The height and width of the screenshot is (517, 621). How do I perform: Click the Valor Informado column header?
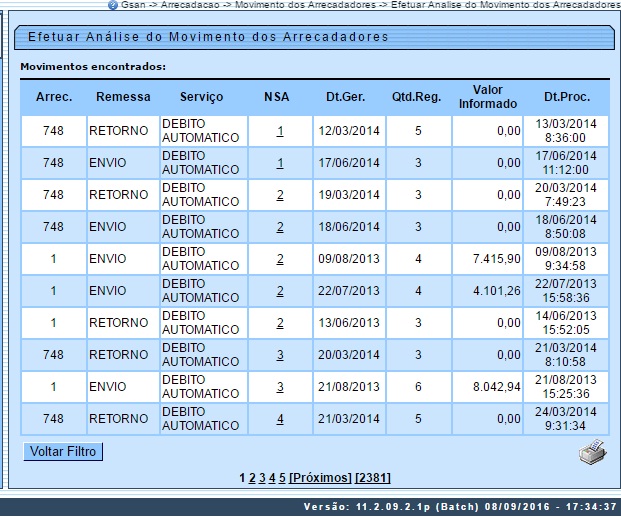(487, 97)
